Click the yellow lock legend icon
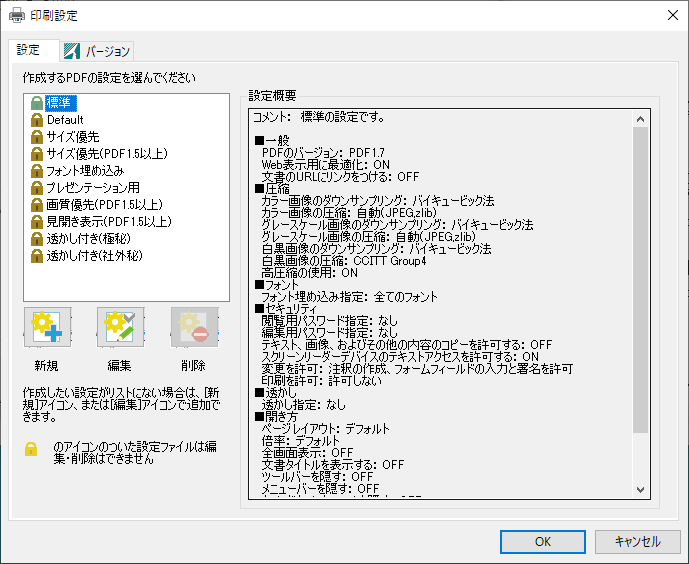Viewport: 689px width, 564px height. tap(31, 449)
